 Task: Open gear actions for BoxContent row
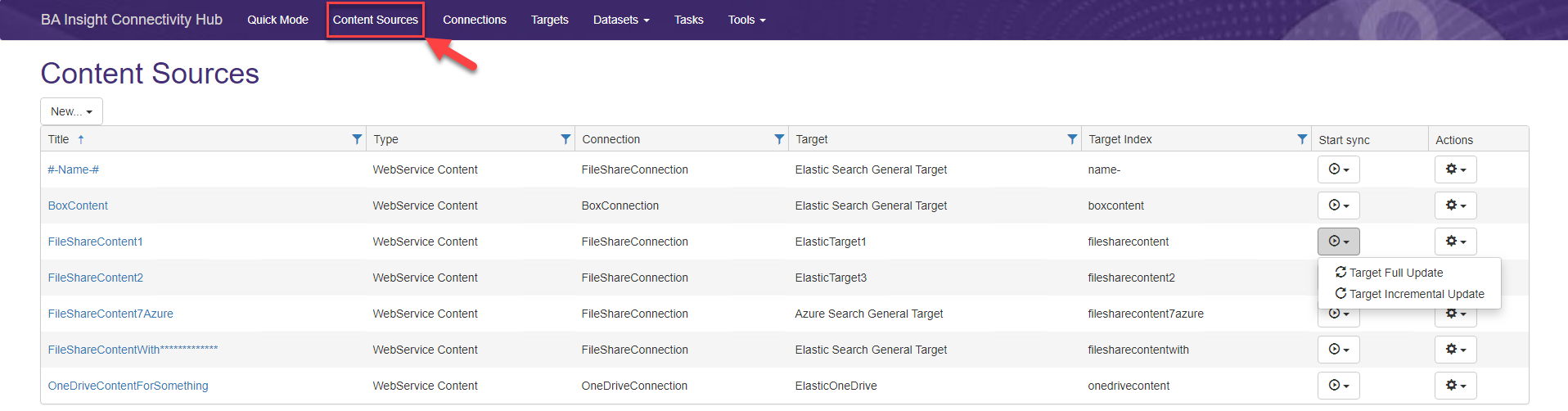click(x=1455, y=205)
